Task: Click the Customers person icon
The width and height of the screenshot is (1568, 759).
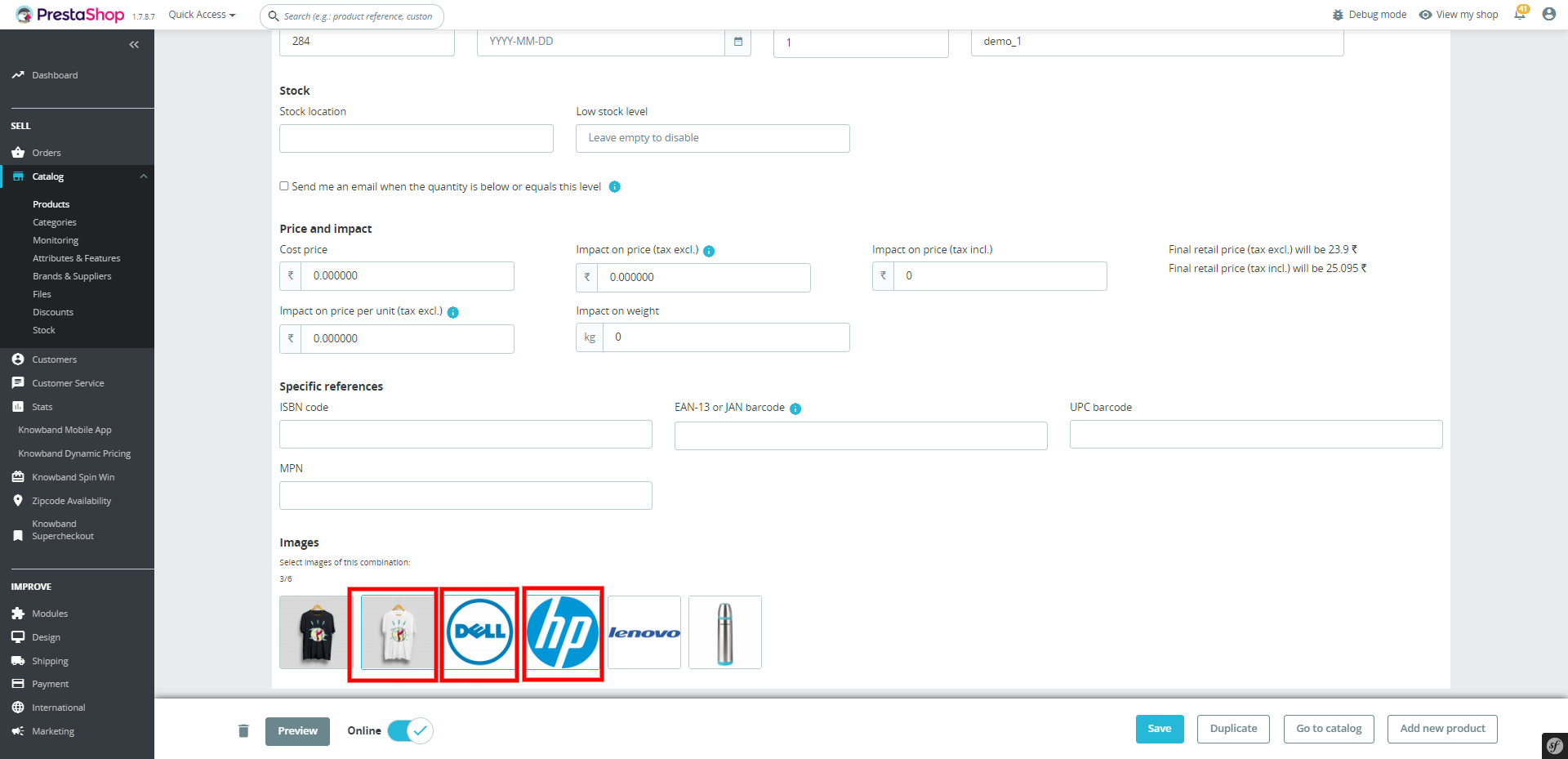Action: point(18,359)
